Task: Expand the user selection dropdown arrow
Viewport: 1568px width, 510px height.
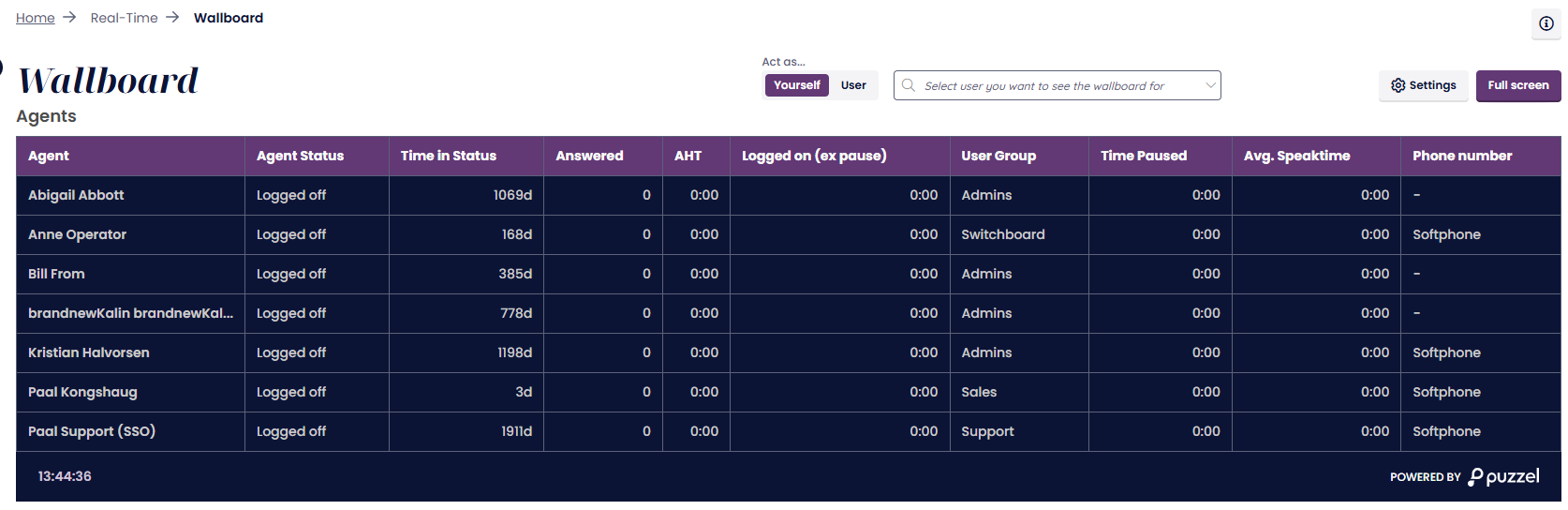Action: pyautogui.click(x=1210, y=85)
